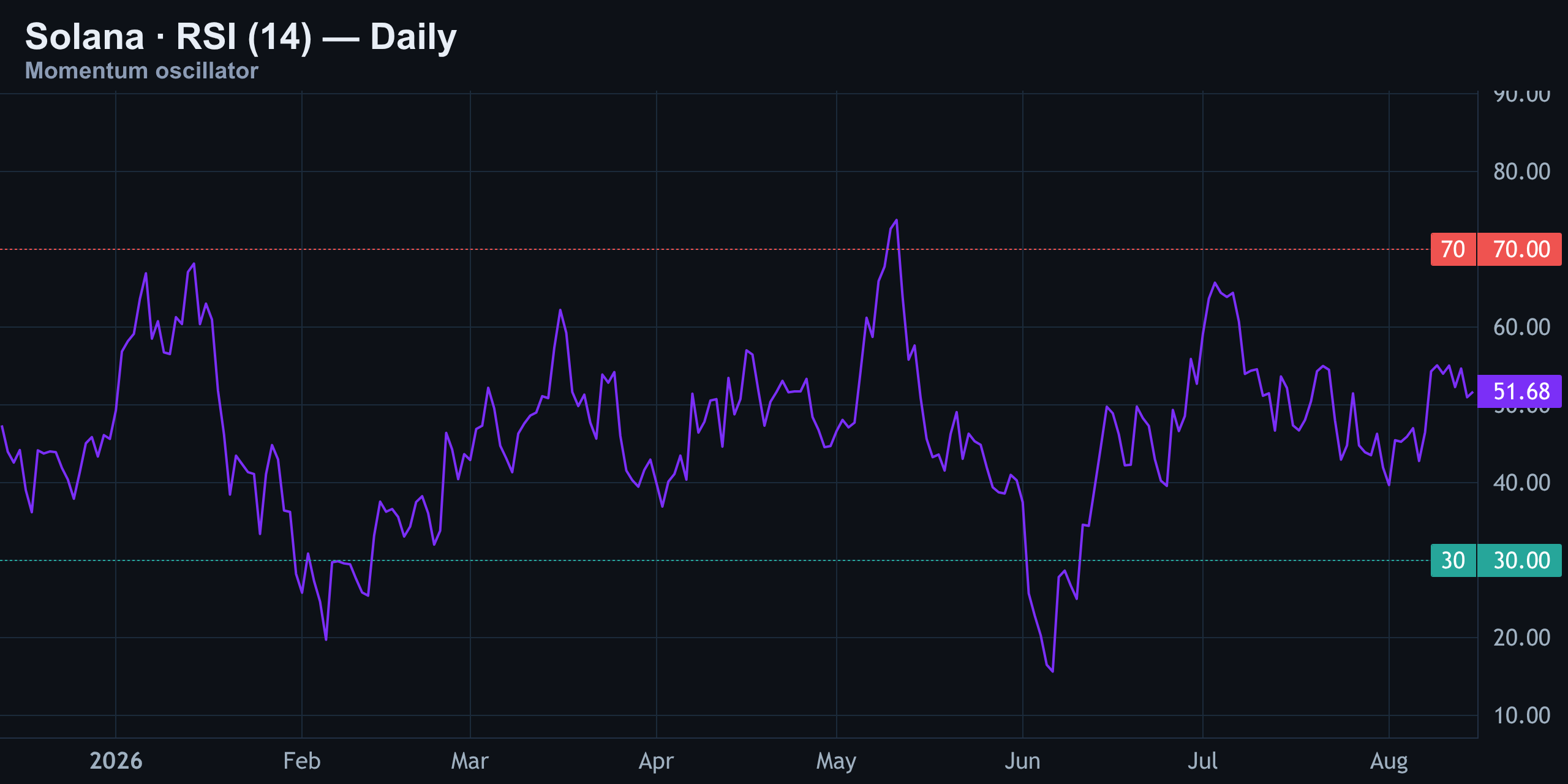Click the lowest RSI trough in early June
The height and width of the screenshot is (784, 1568).
pos(1052,671)
